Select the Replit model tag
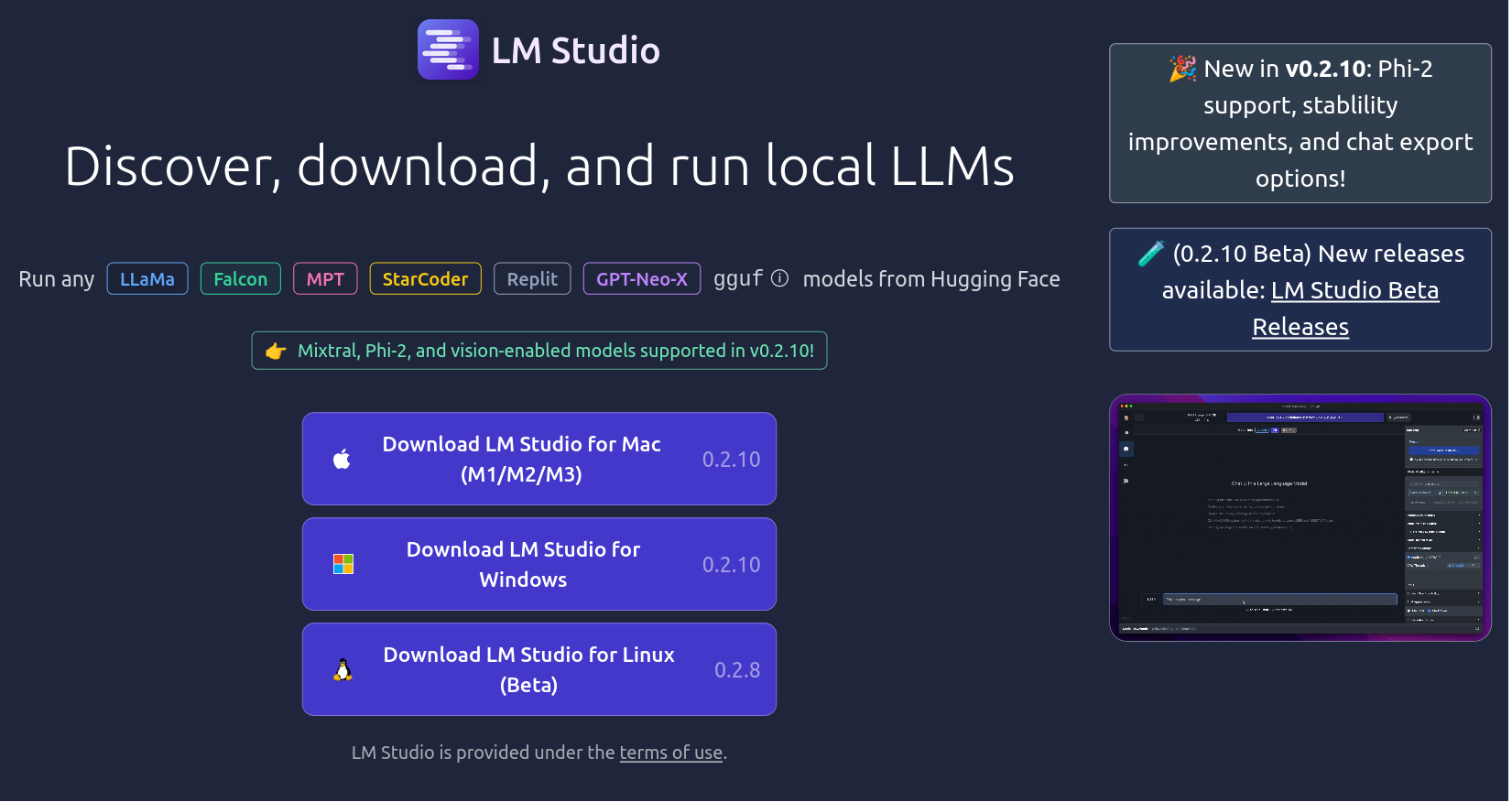The width and height of the screenshot is (1512, 802). [532, 279]
